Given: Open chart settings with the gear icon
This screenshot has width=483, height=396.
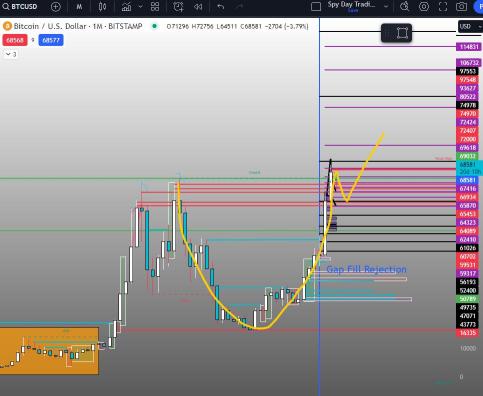Looking at the screenshot, I should click(x=424, y=7).
